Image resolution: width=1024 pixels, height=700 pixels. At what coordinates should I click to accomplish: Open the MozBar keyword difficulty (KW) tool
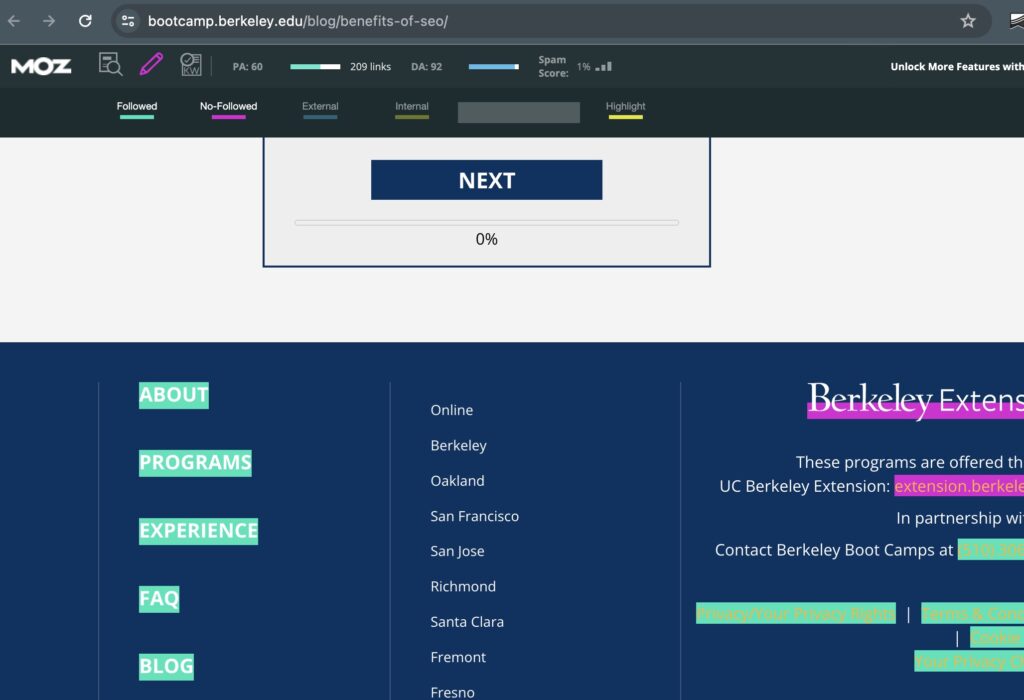click(191, 64)
